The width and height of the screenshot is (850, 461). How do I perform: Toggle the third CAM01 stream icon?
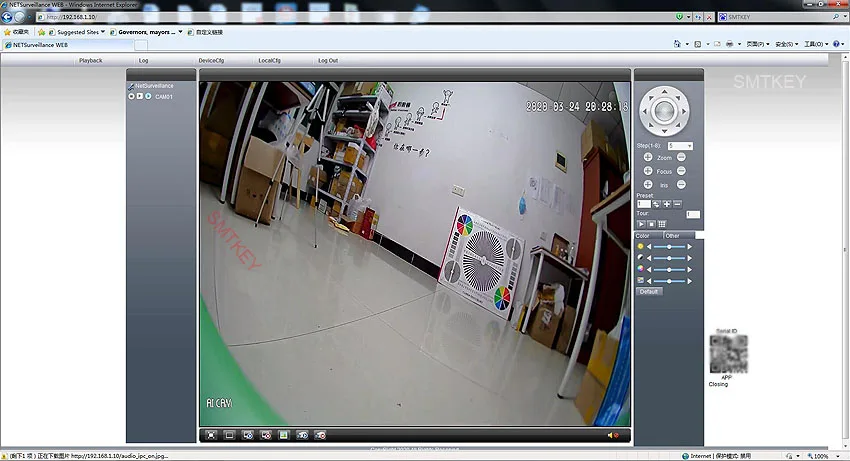click(148, 96)
